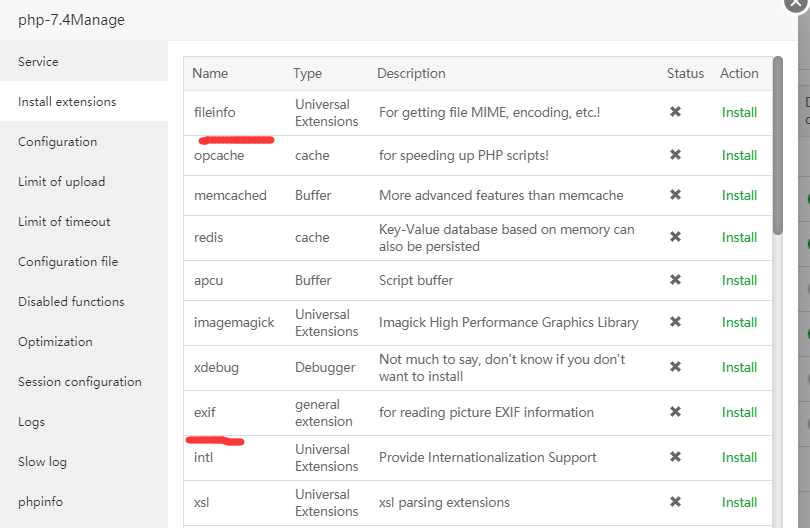This screenshot has width=810, height=528.
Task: Install the redis extension
Action: coord(739,237)
